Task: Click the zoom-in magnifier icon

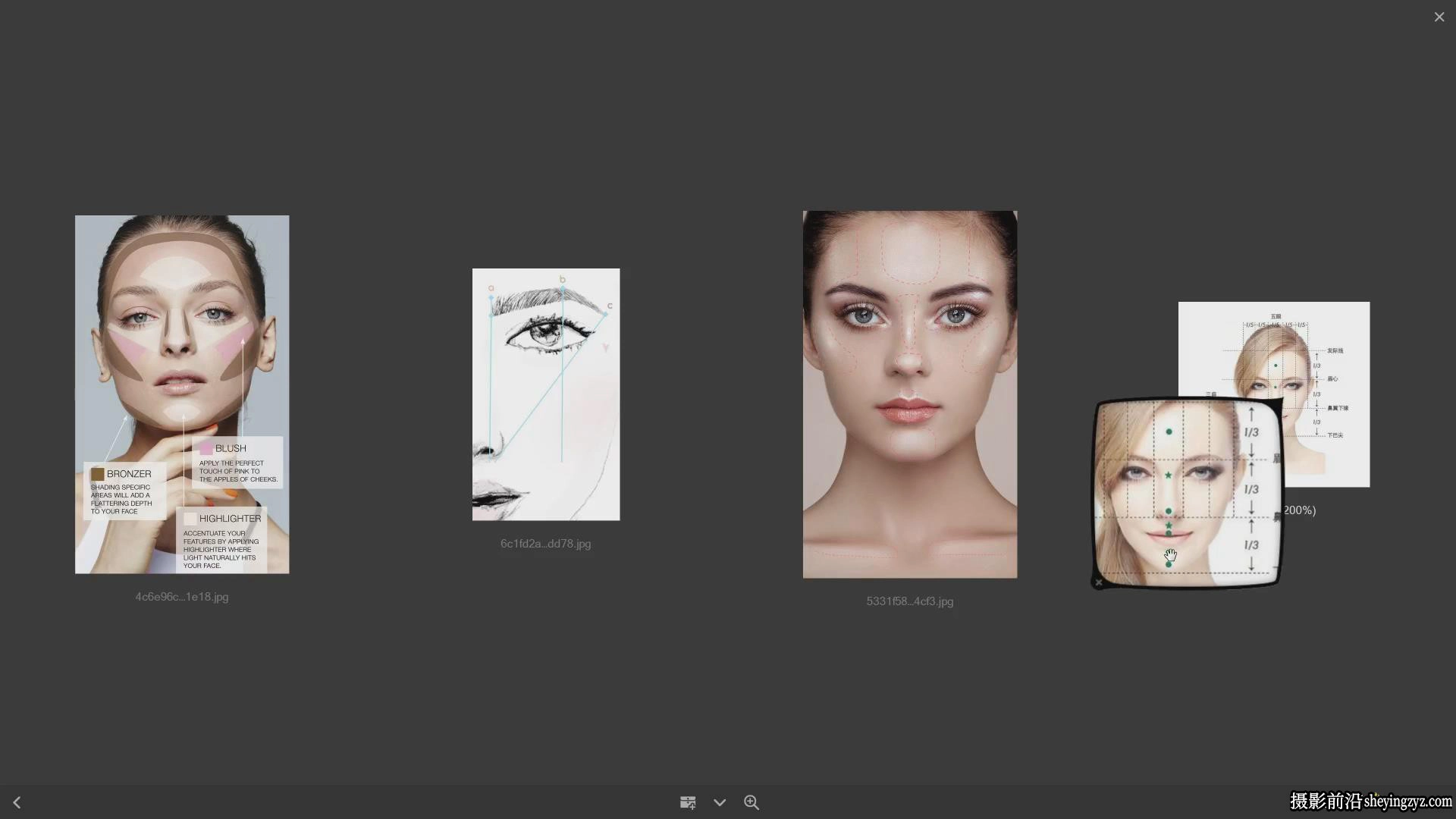Action: 752,802
